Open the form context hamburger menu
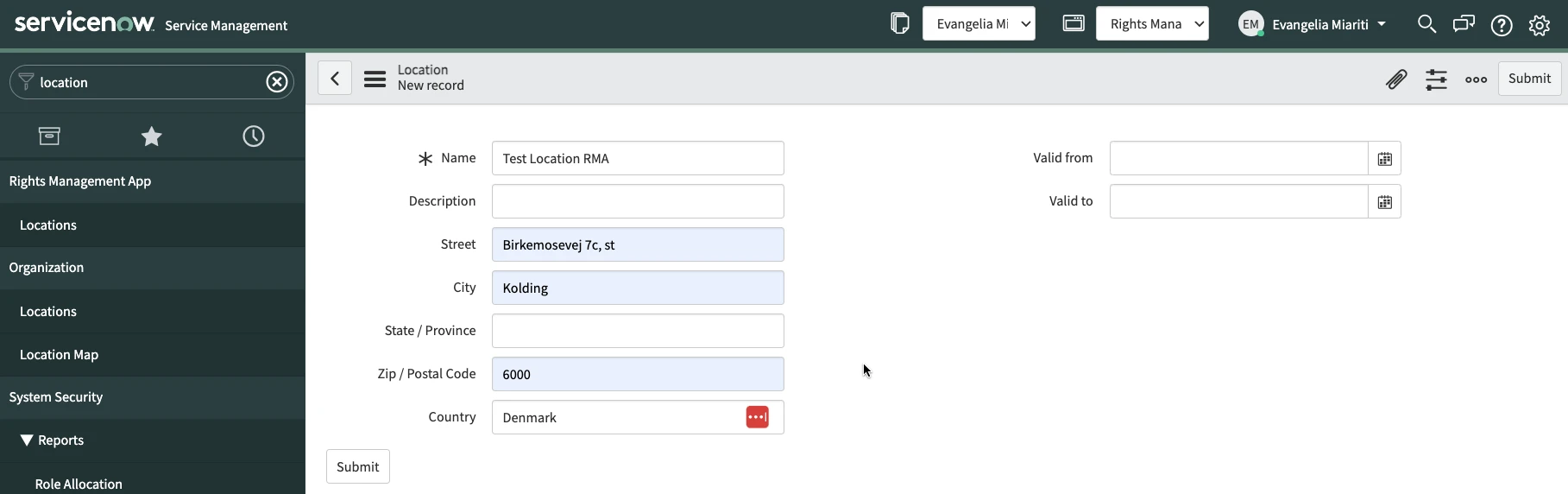Screen dimensions: 1568x494 coord(375,79)
